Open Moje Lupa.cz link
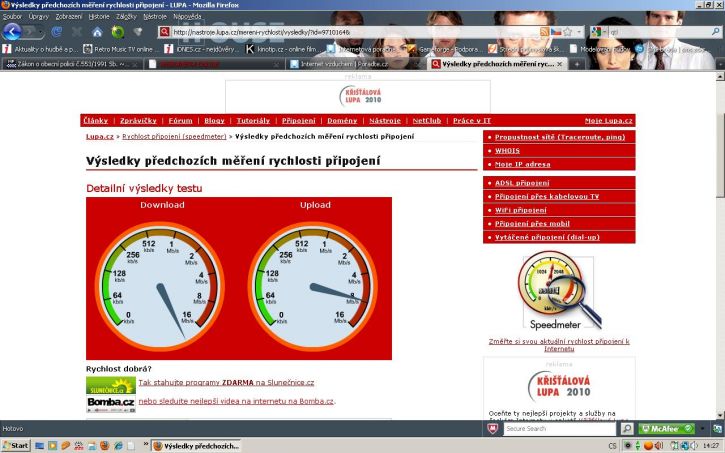 click(x=608, y=121)
